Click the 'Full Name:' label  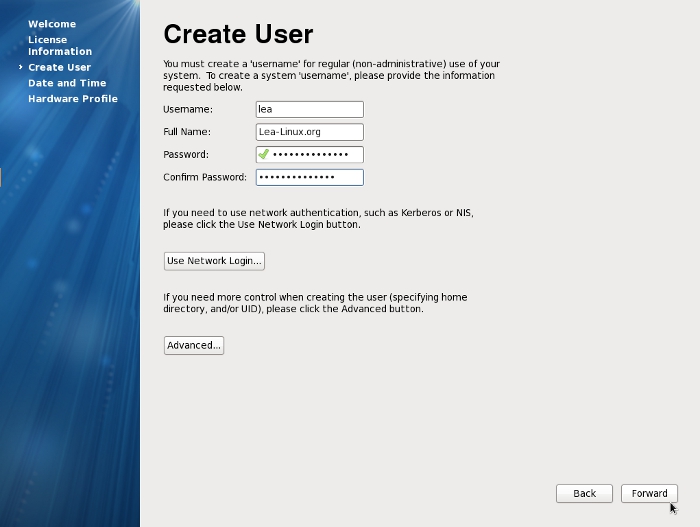(x=189, y=132)
